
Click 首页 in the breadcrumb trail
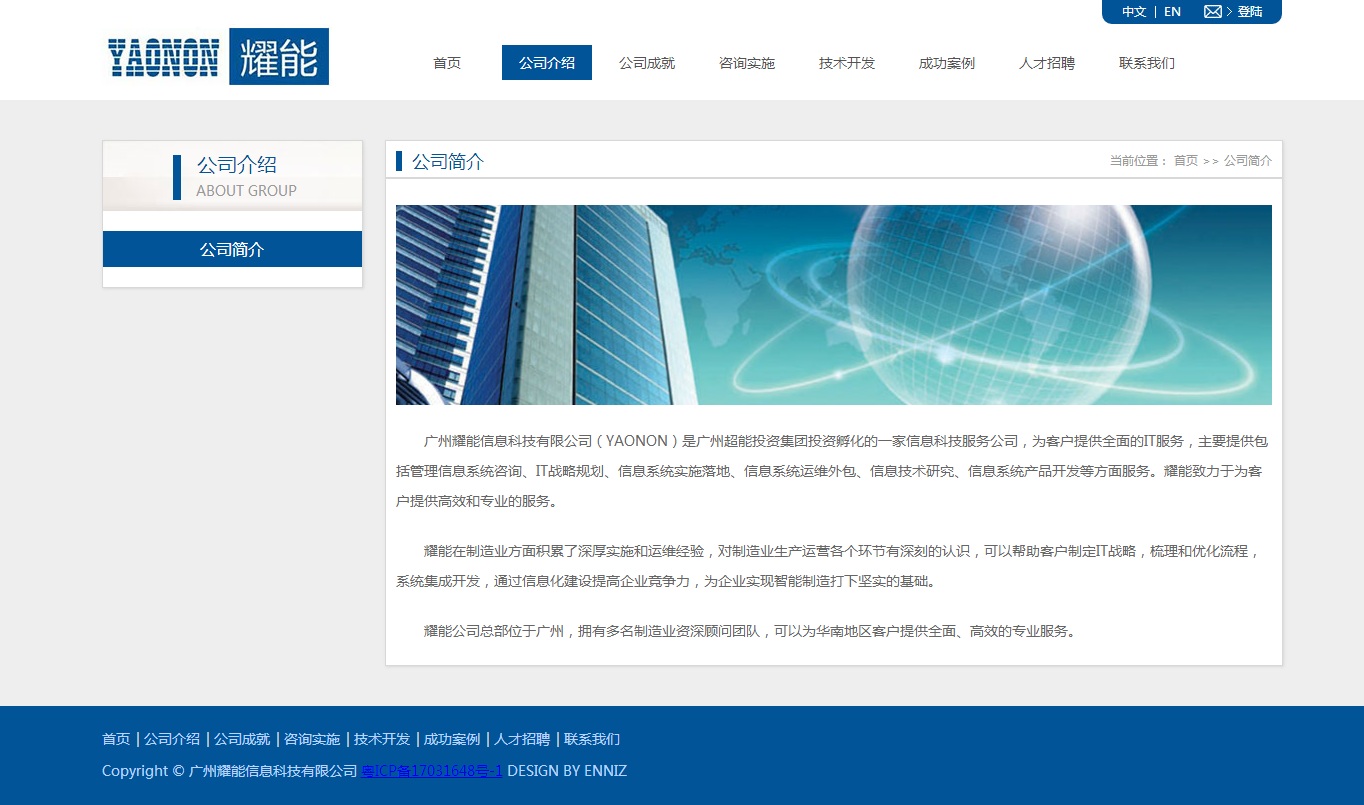1185,161
